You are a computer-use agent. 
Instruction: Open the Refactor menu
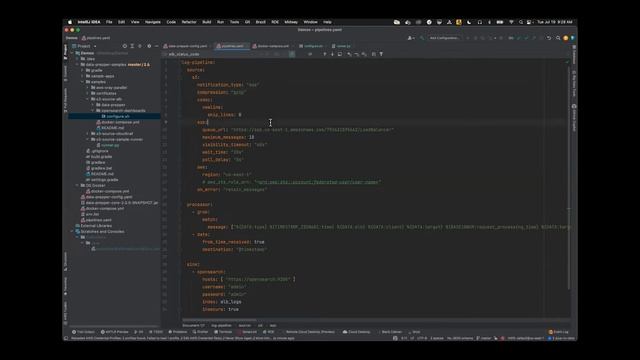[189, 22]
